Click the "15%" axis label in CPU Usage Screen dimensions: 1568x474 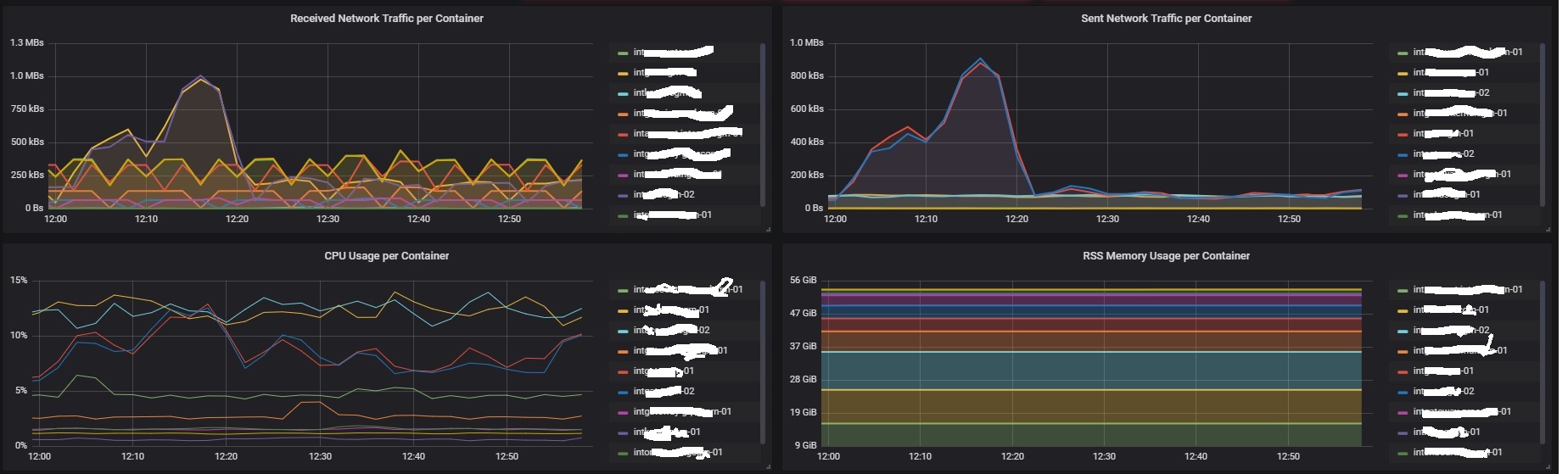[19, 280]
